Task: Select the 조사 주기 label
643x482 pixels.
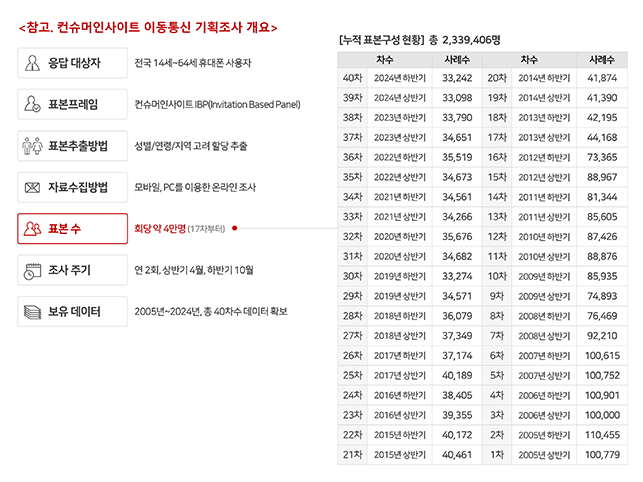Action: coord(69,270)
